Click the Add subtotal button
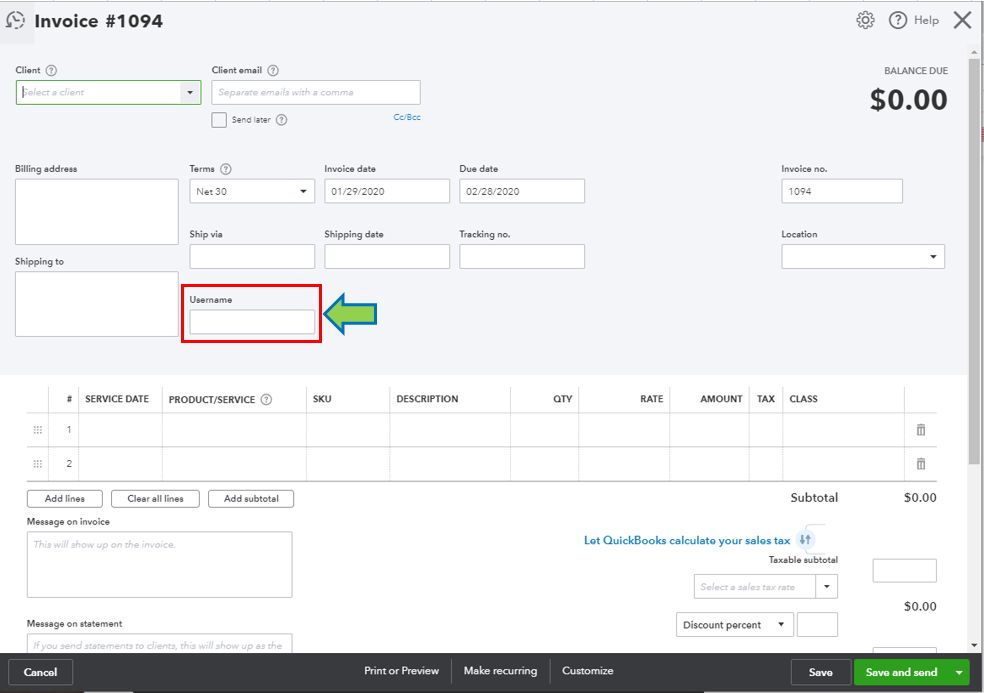Viewport: 984px width, 693px height. 251,498
